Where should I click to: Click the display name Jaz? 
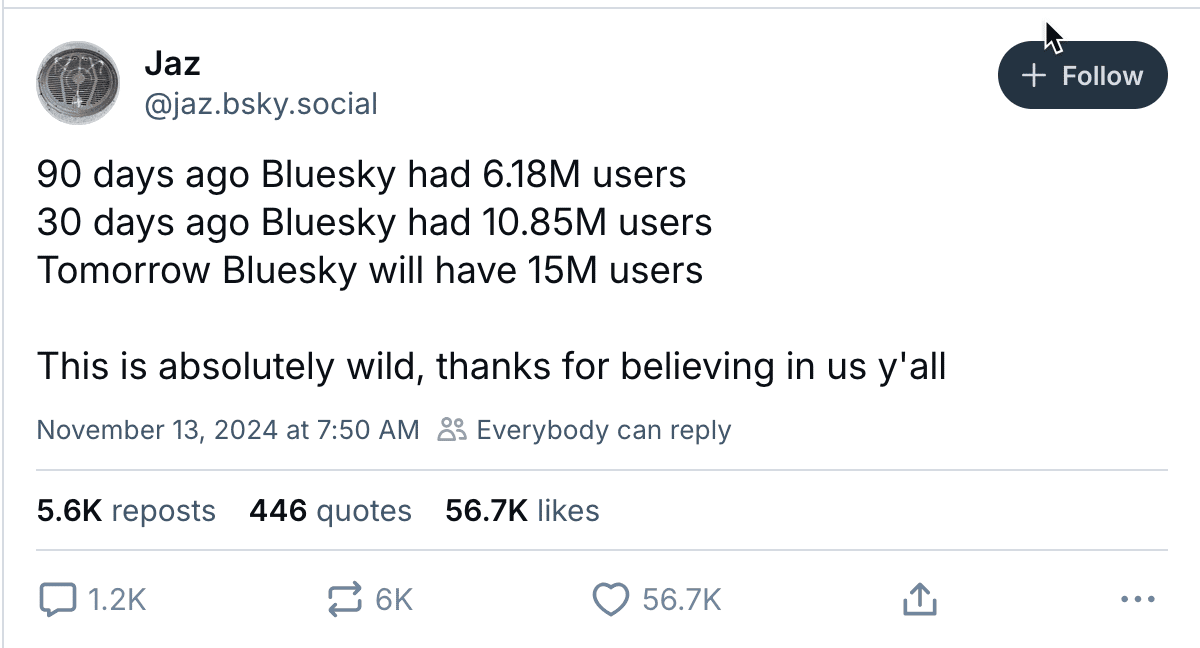tap(172, 64)
